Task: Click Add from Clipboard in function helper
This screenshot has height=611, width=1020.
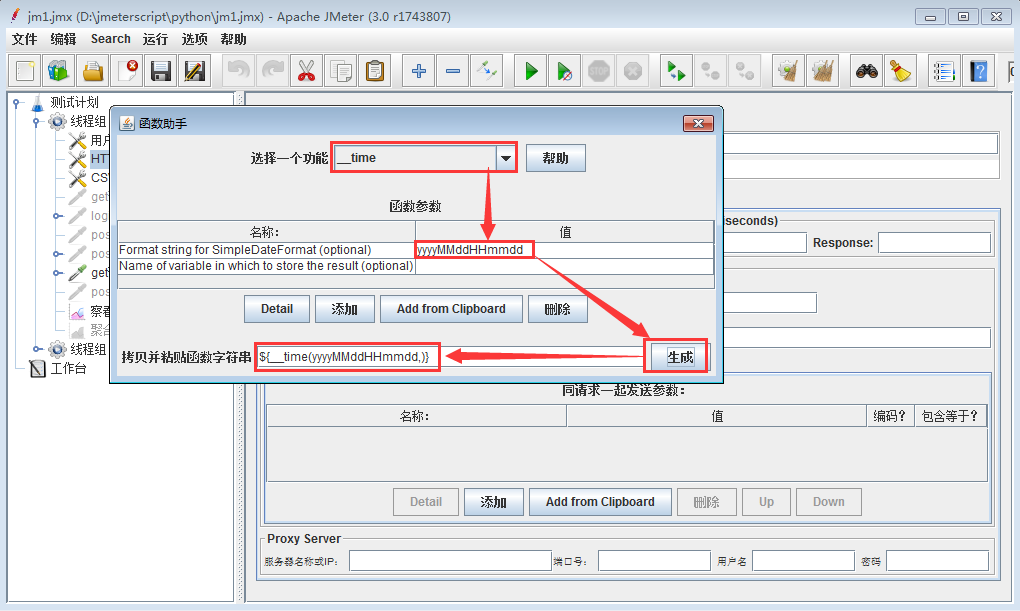Action: 451,309
